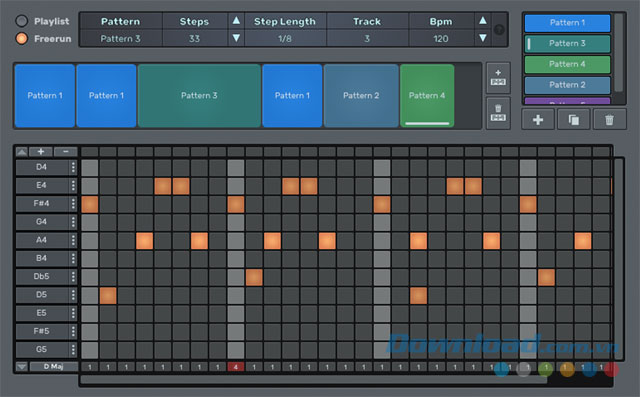This screenshot has height=397, width=640.
Task: Shift notes down with the bottom arrow
Action: 22,367
